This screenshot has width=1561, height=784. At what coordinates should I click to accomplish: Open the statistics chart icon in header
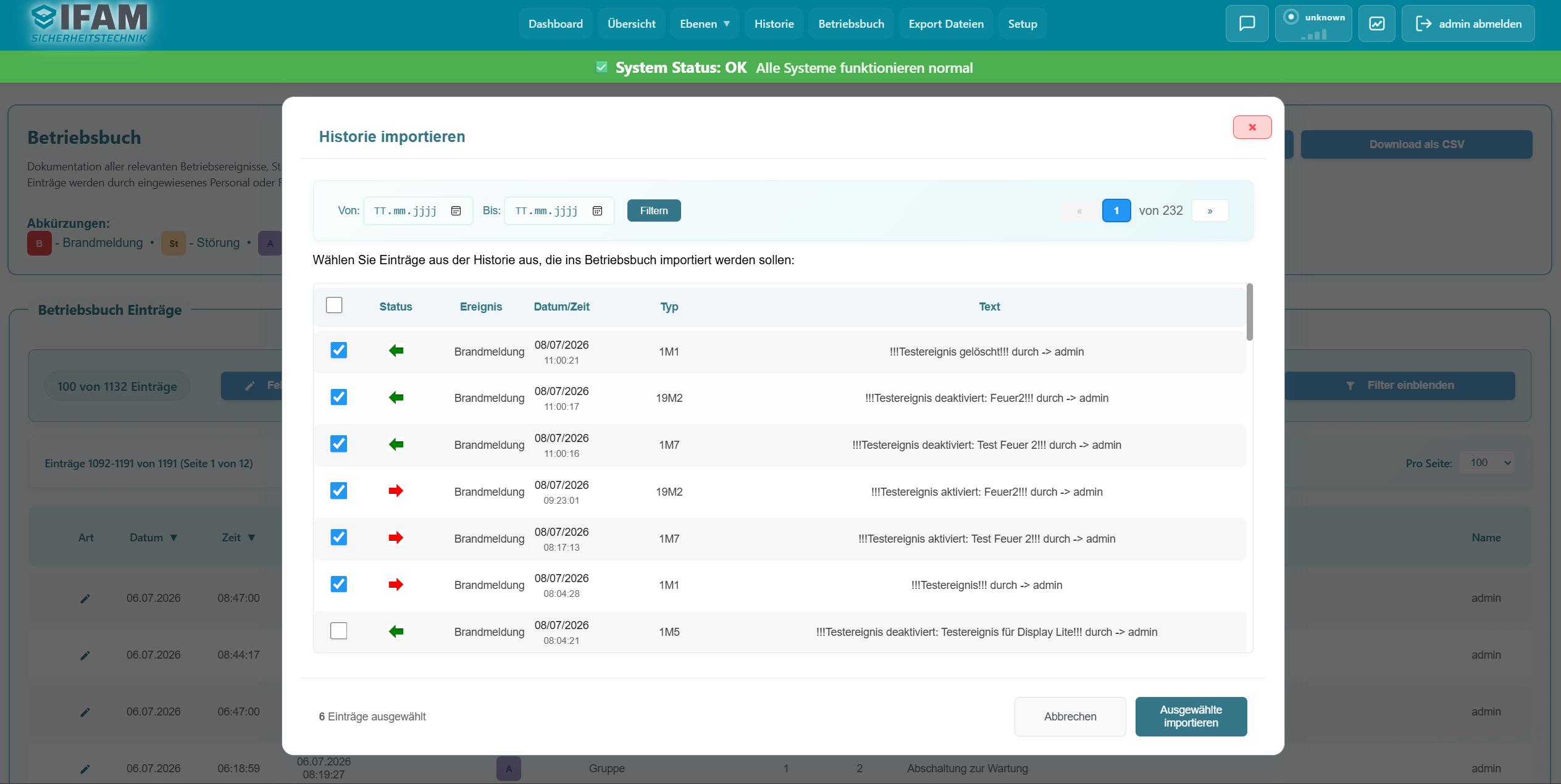(1377, 23)
